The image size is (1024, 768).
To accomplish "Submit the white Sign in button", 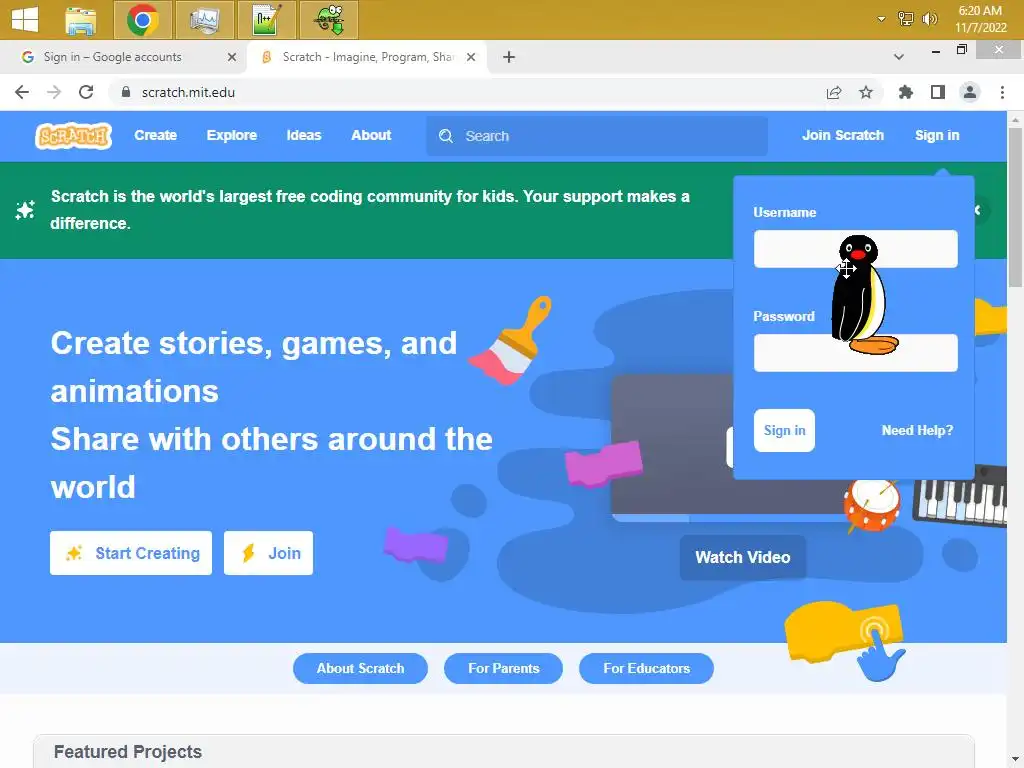I will pyautogui.click(x=784, y=430).
